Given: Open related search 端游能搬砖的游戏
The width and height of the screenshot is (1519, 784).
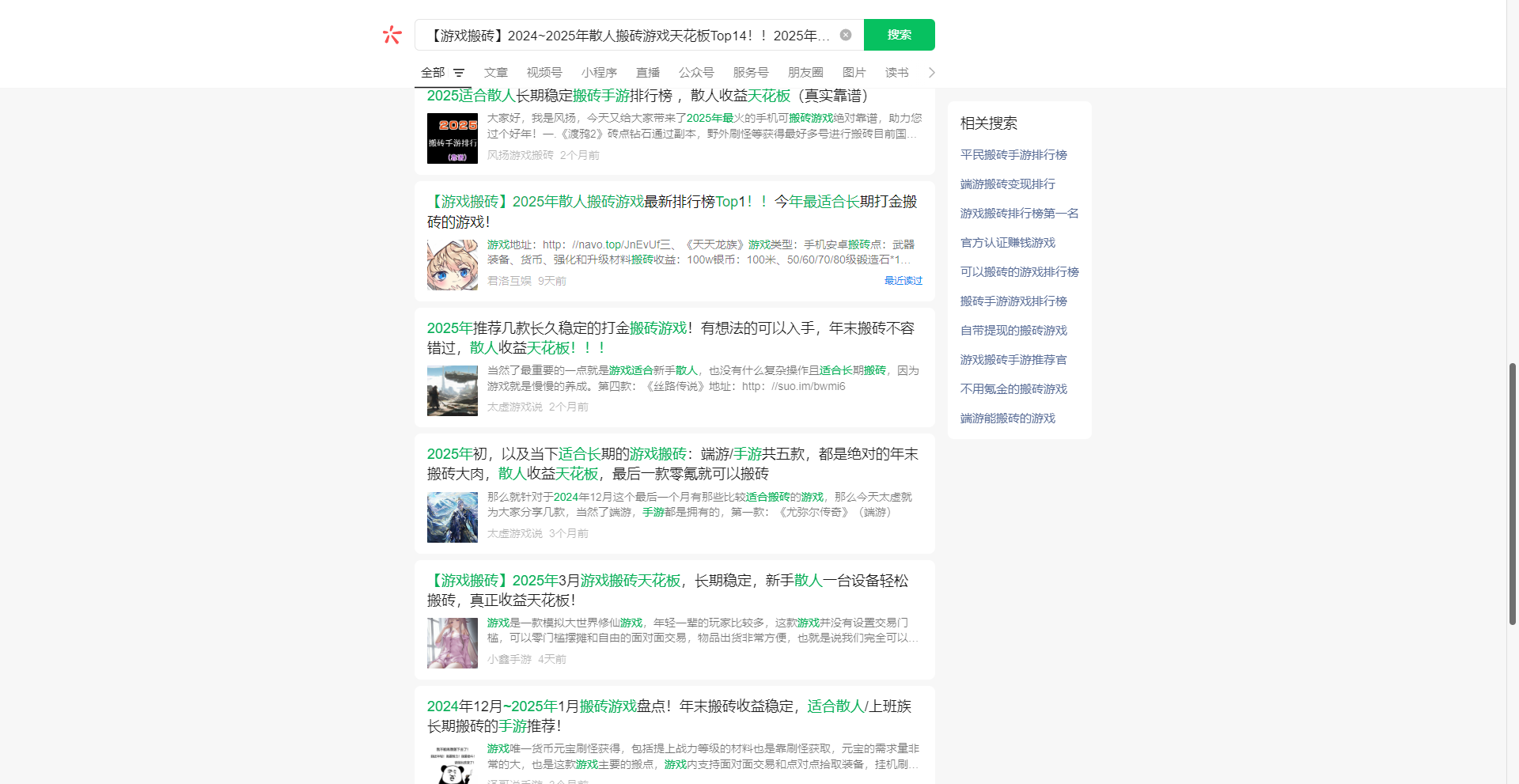Looking at the screenshot, I should (x=1008, y=419).
